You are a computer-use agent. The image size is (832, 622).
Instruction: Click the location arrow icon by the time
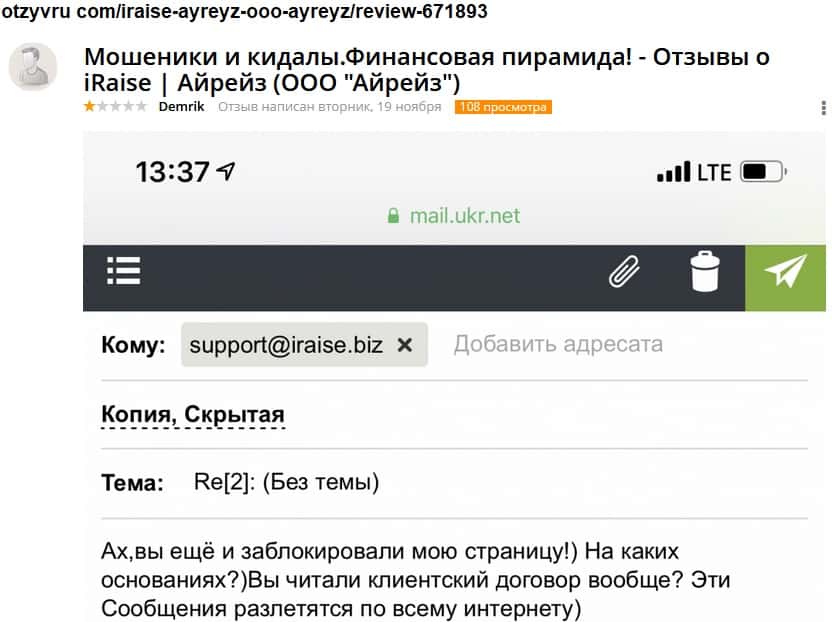click(226, 171)
